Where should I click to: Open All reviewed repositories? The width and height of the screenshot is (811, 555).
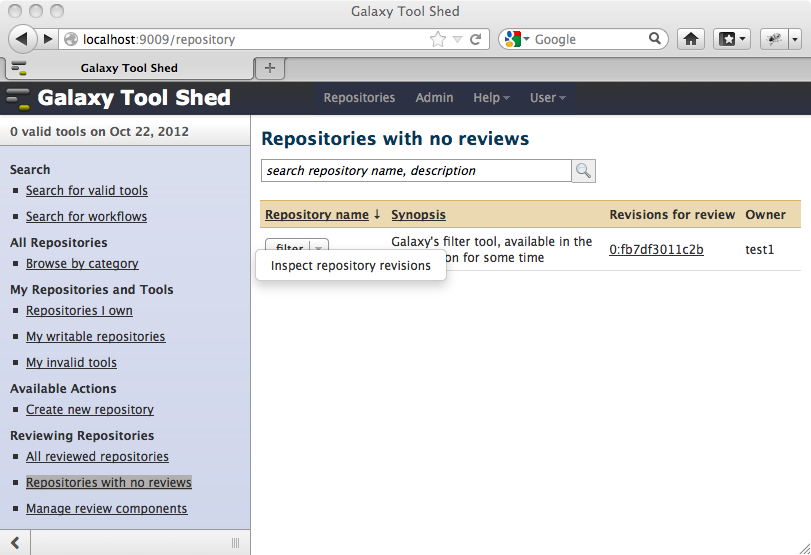tap(97, 456)
